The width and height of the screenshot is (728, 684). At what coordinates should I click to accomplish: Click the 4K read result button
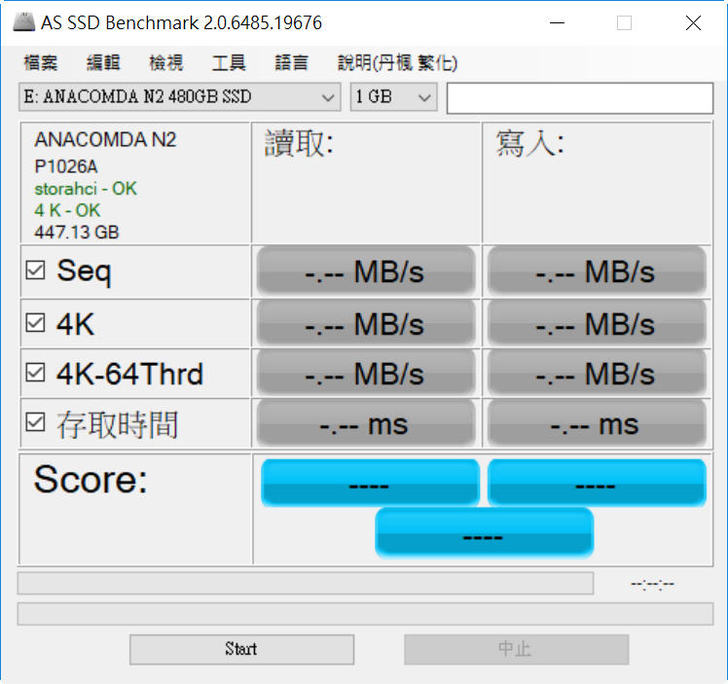click(366, 323)
